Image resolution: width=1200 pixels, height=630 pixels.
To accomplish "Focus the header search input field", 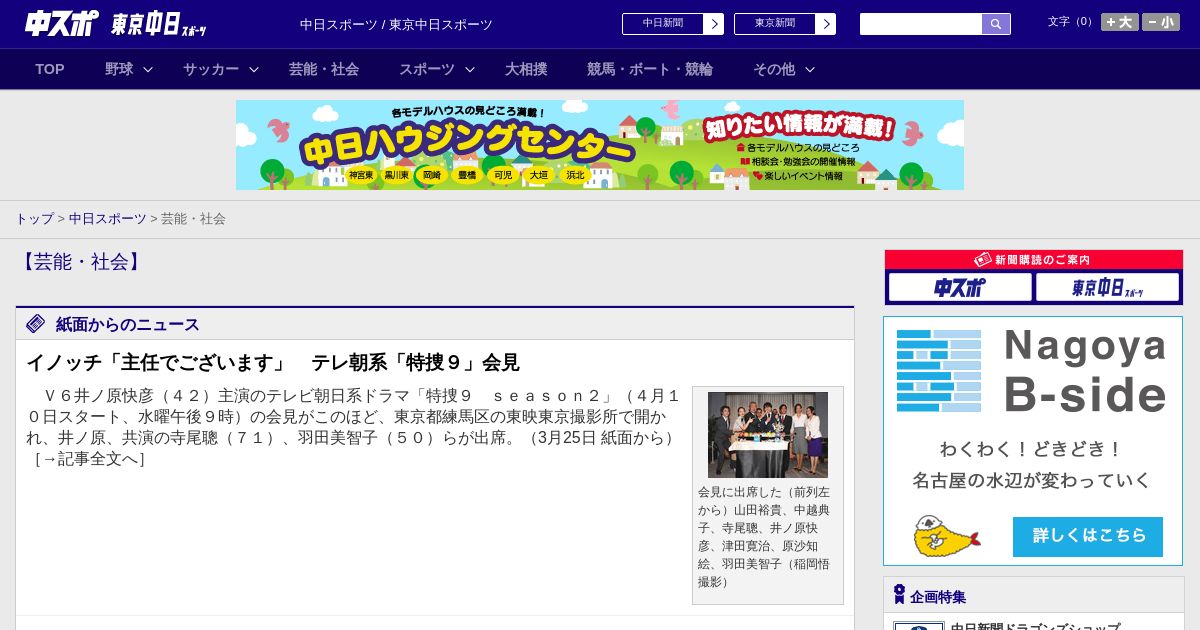I will point(921,24).
